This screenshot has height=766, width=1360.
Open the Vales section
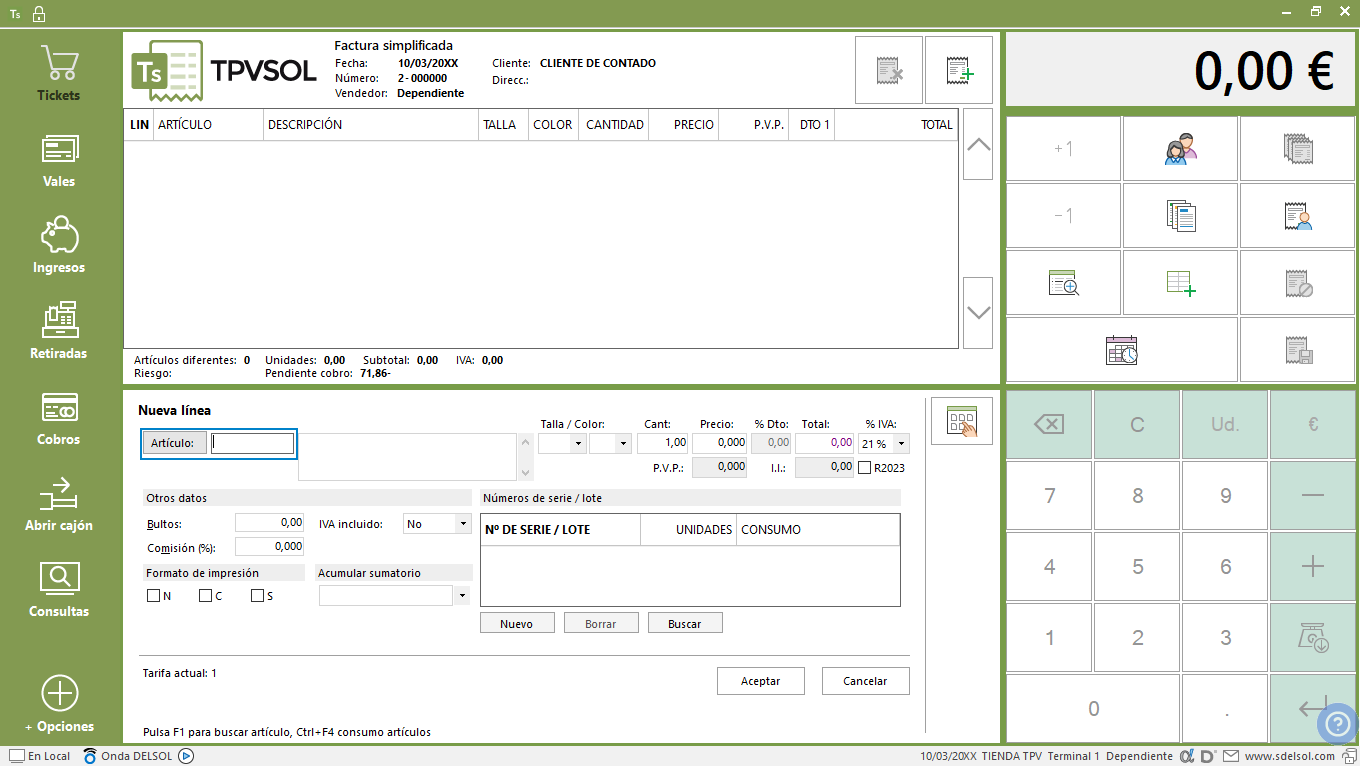coord(59,161)
